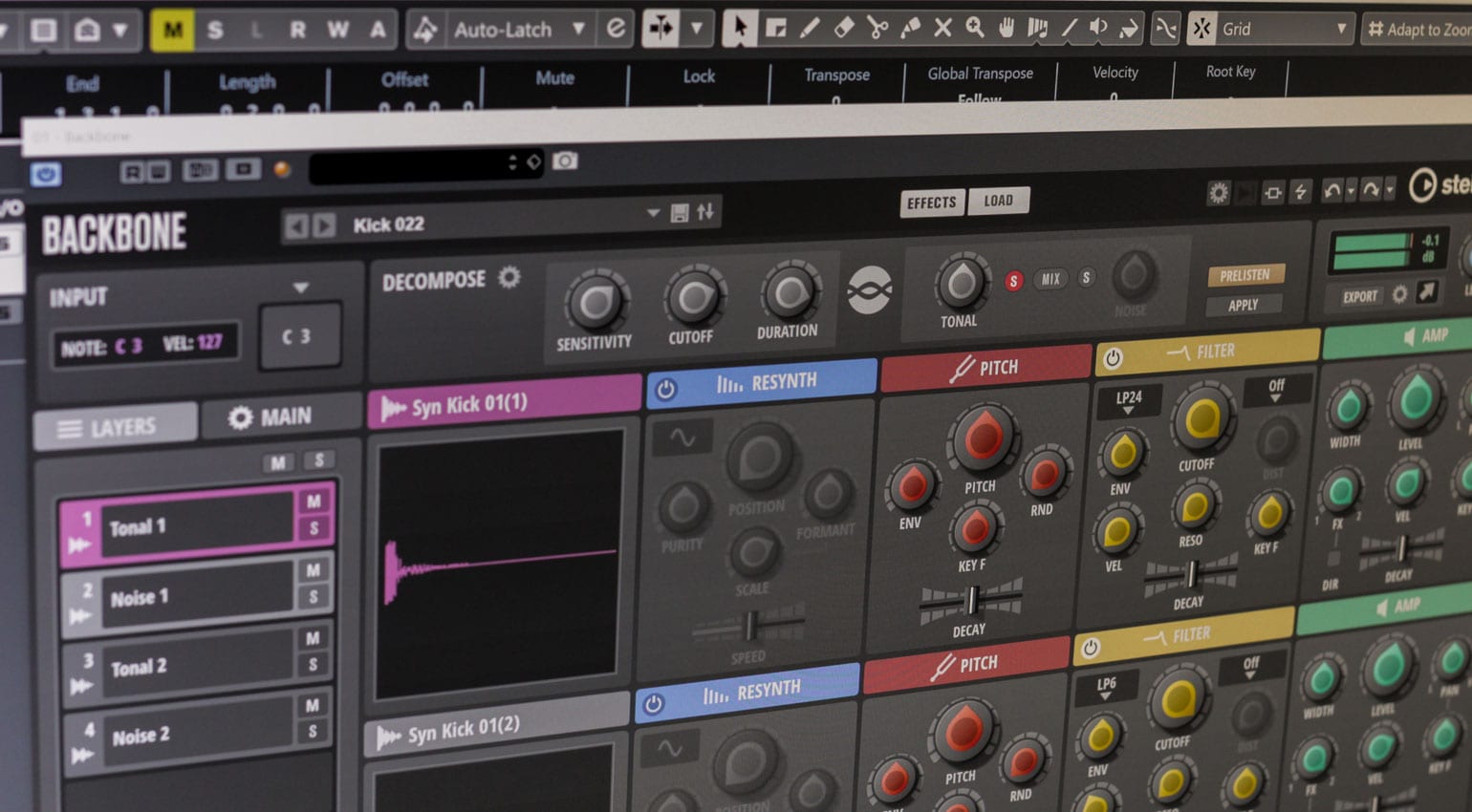Open the Export settings gear
The image size is (1472, 812).
pyautogui.click(x=1399, y=294)
